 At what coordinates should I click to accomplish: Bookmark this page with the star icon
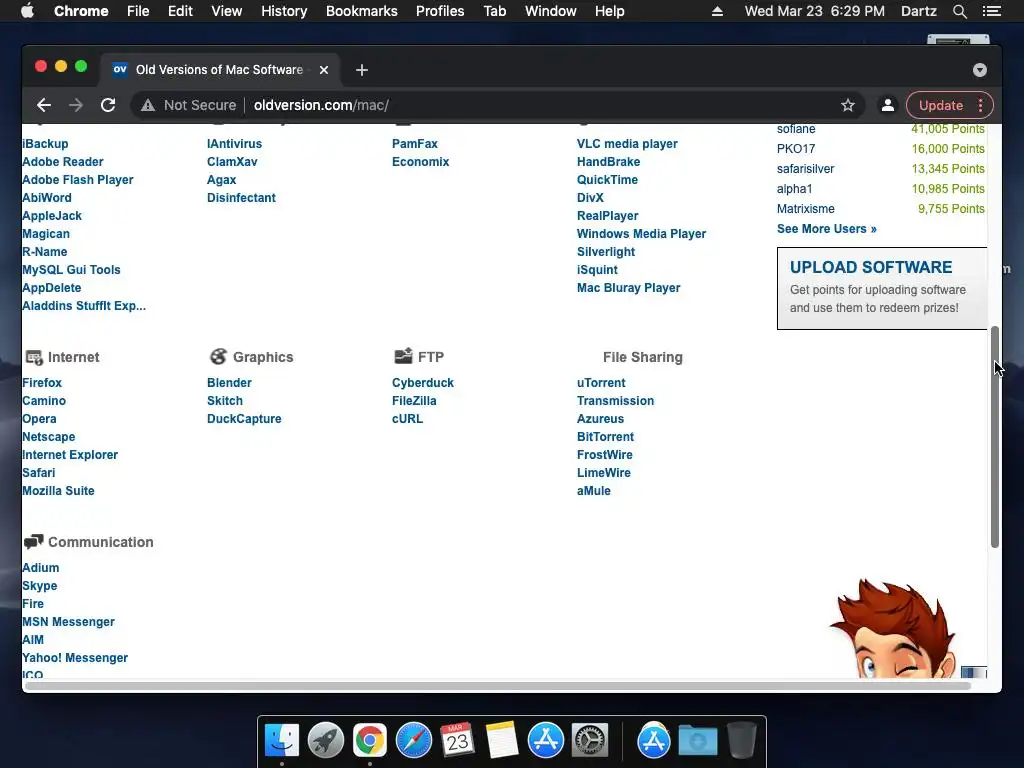pos(848,105)
